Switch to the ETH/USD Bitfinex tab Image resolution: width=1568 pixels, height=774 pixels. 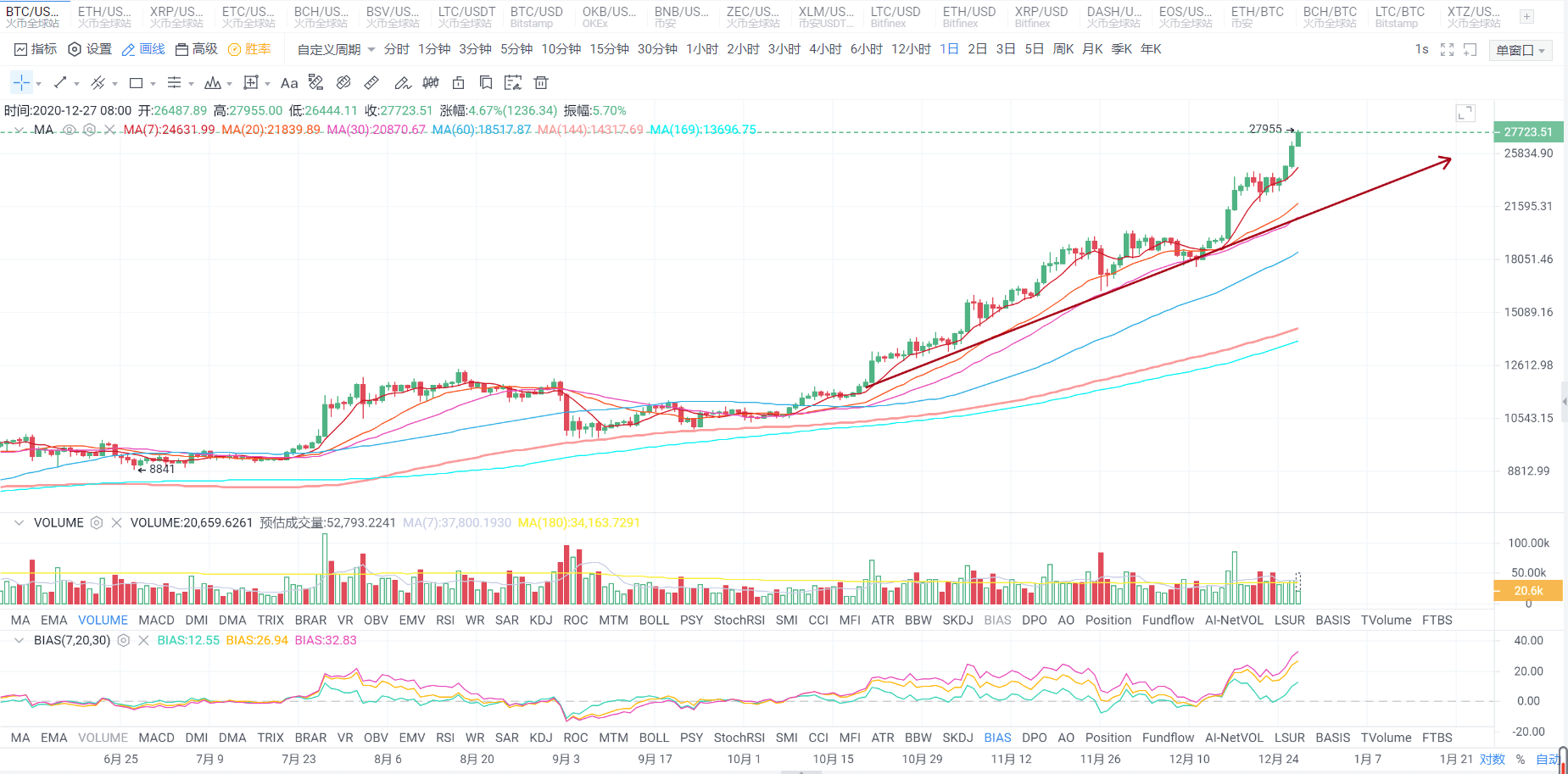pyautogui.click(x=968, y=16)
